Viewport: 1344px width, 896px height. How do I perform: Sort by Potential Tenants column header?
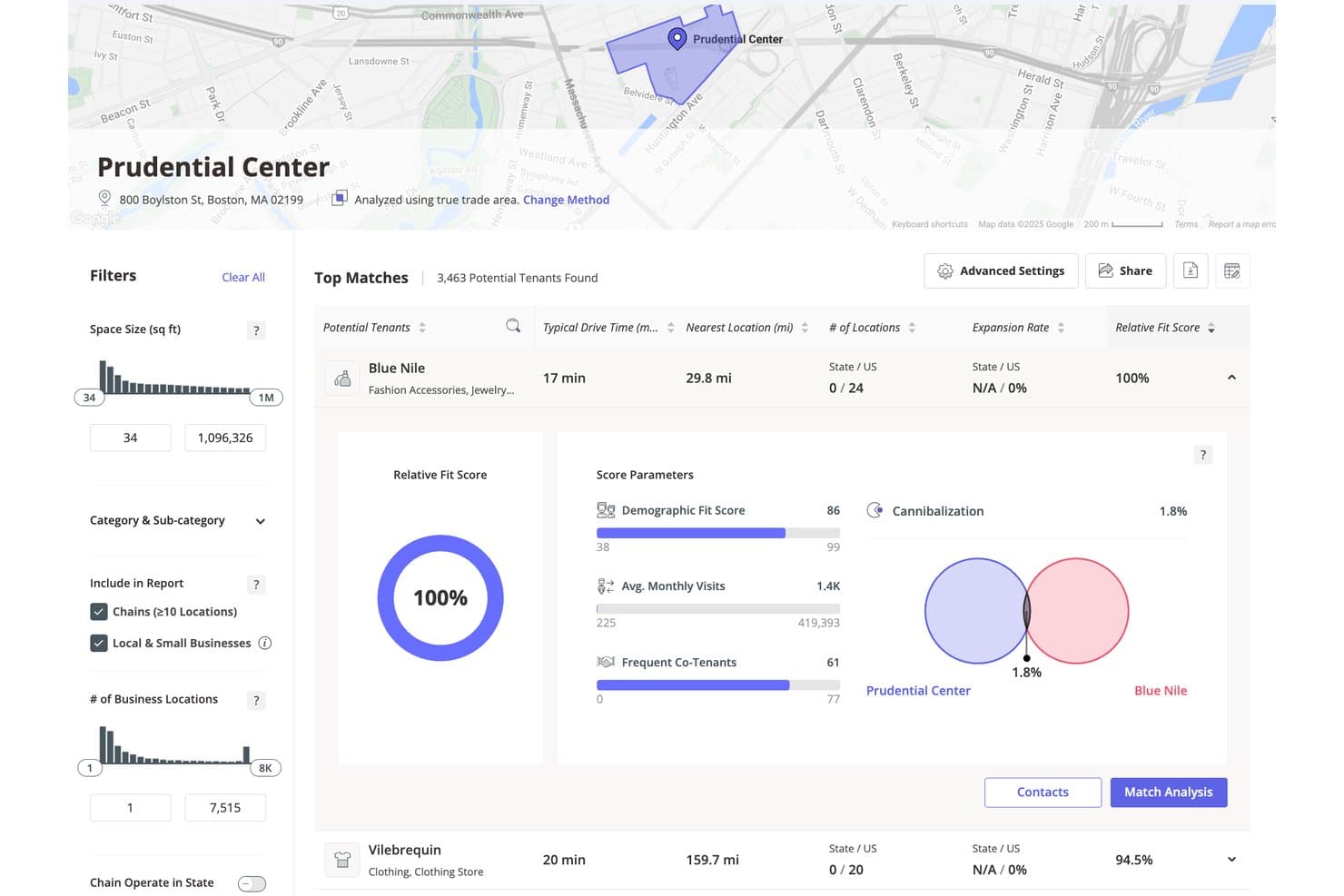[x=422, y=328]
